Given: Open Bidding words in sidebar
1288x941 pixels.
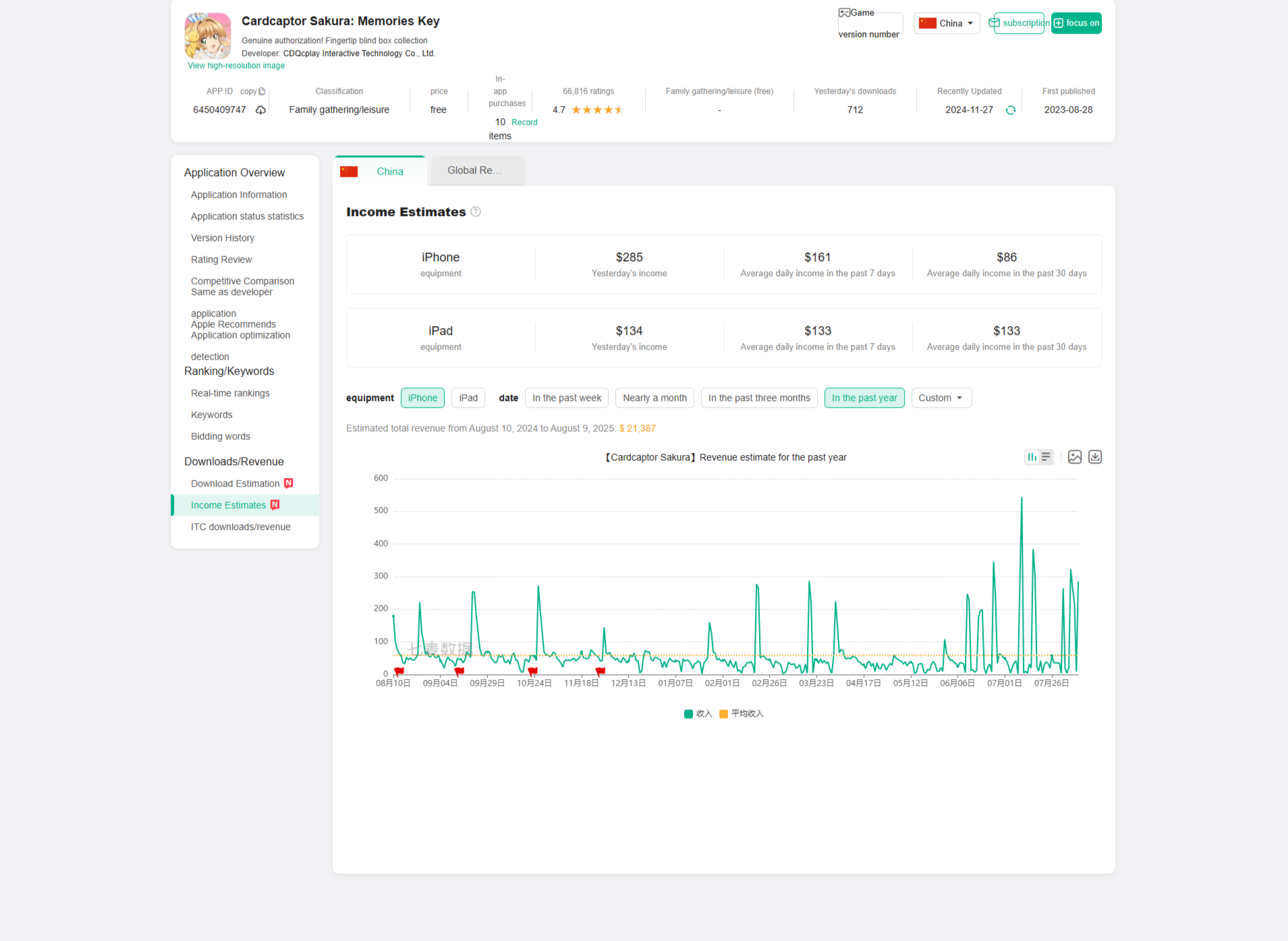Looking at the screenshot, I should tap(220, 437).
